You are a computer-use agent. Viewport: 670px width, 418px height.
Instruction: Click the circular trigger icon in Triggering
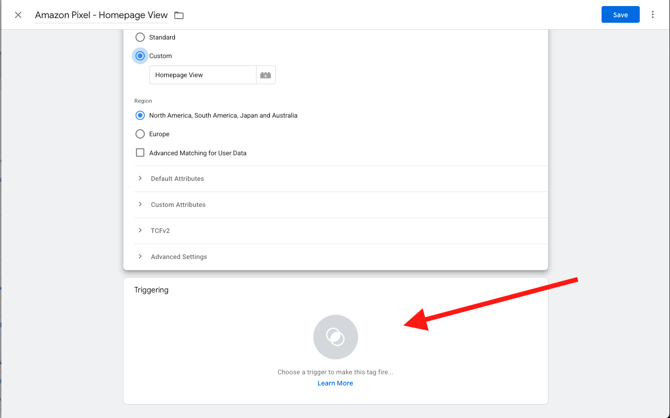pyautogui.click(x=335, y=337)
